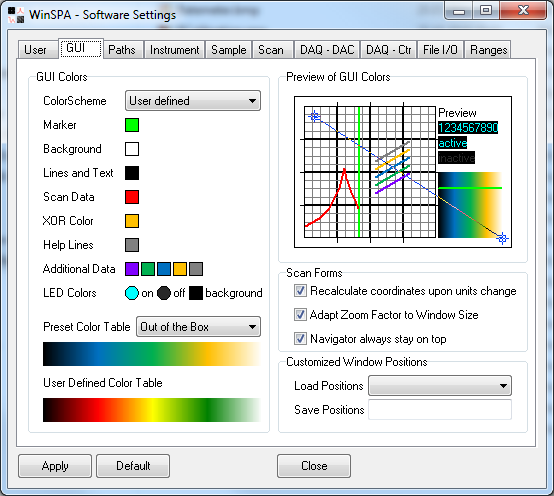Image resolution: width=554 pixels, height=496 pixels.
Task: Open the ColorScheme dropdown
Action: point(193,101)
